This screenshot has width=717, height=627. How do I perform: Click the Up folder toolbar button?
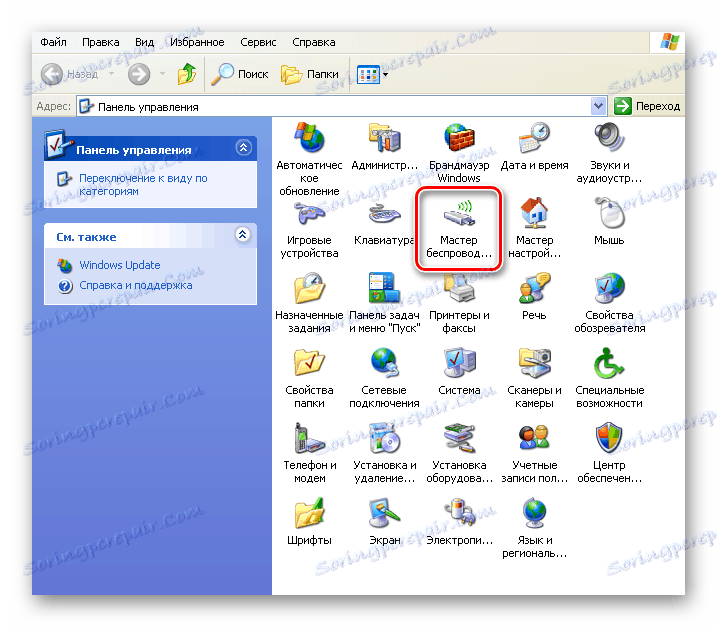[187, 74]
